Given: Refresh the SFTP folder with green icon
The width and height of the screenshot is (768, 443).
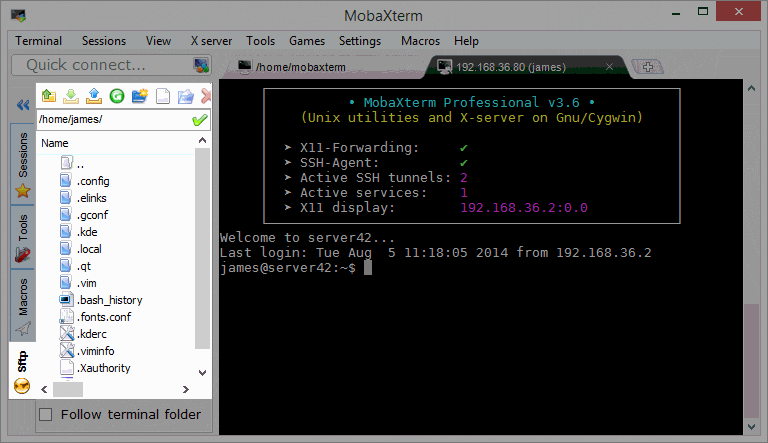Looking at the screenshot, I should coord(117,96).
